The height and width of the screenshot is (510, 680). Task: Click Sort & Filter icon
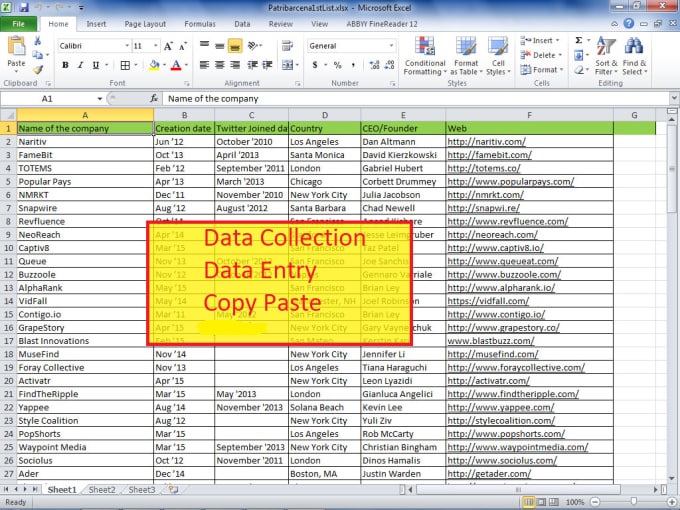point(606,56)
